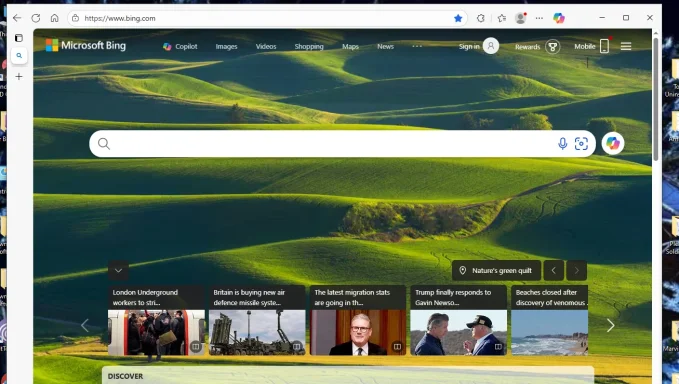The image size is (679, 384).
Task: Open Britain air defence missile news card
Action: (x=257, y=320)
